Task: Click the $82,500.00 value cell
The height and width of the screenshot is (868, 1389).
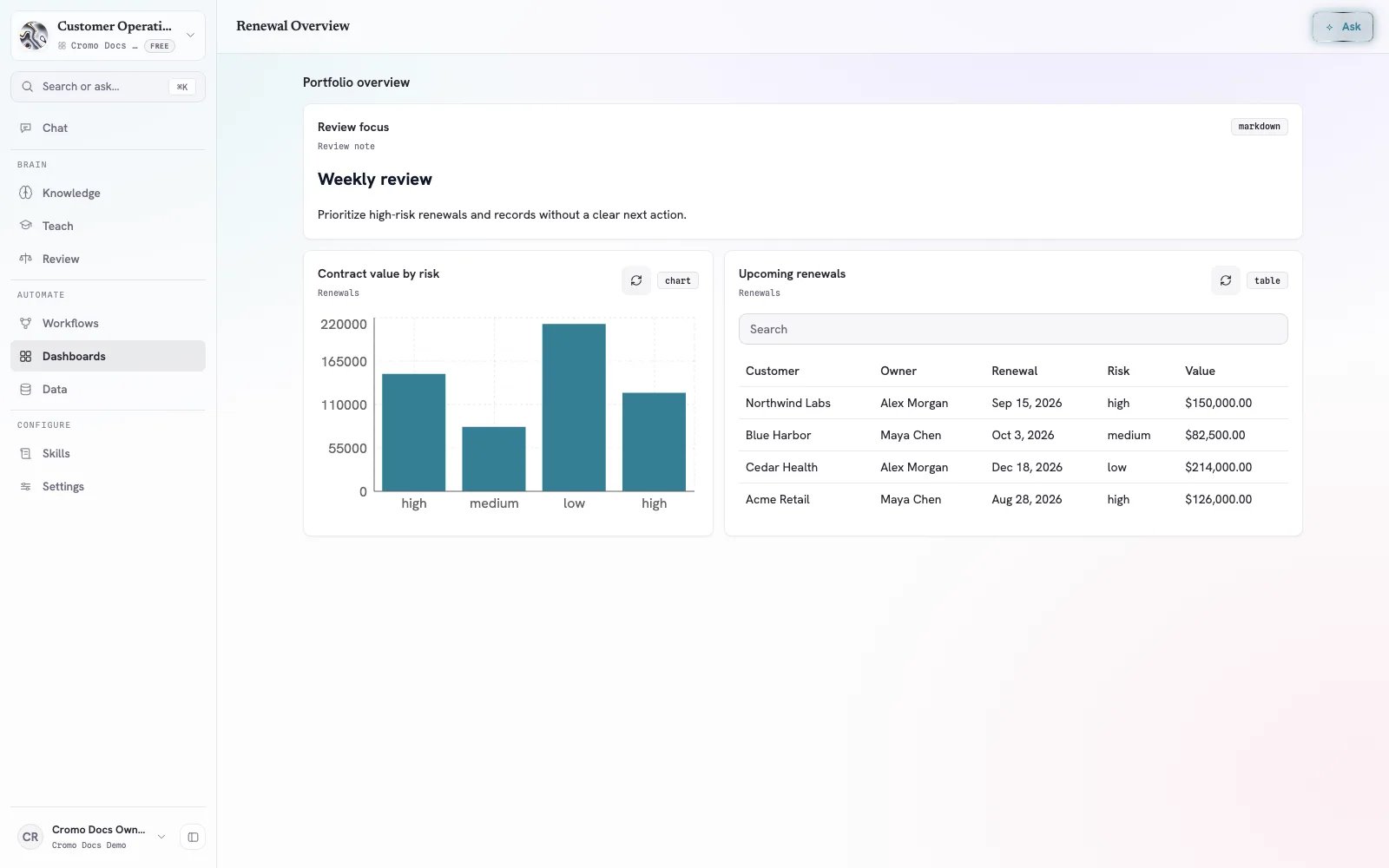Action: pyautogui.click(x=1215, y=435)
